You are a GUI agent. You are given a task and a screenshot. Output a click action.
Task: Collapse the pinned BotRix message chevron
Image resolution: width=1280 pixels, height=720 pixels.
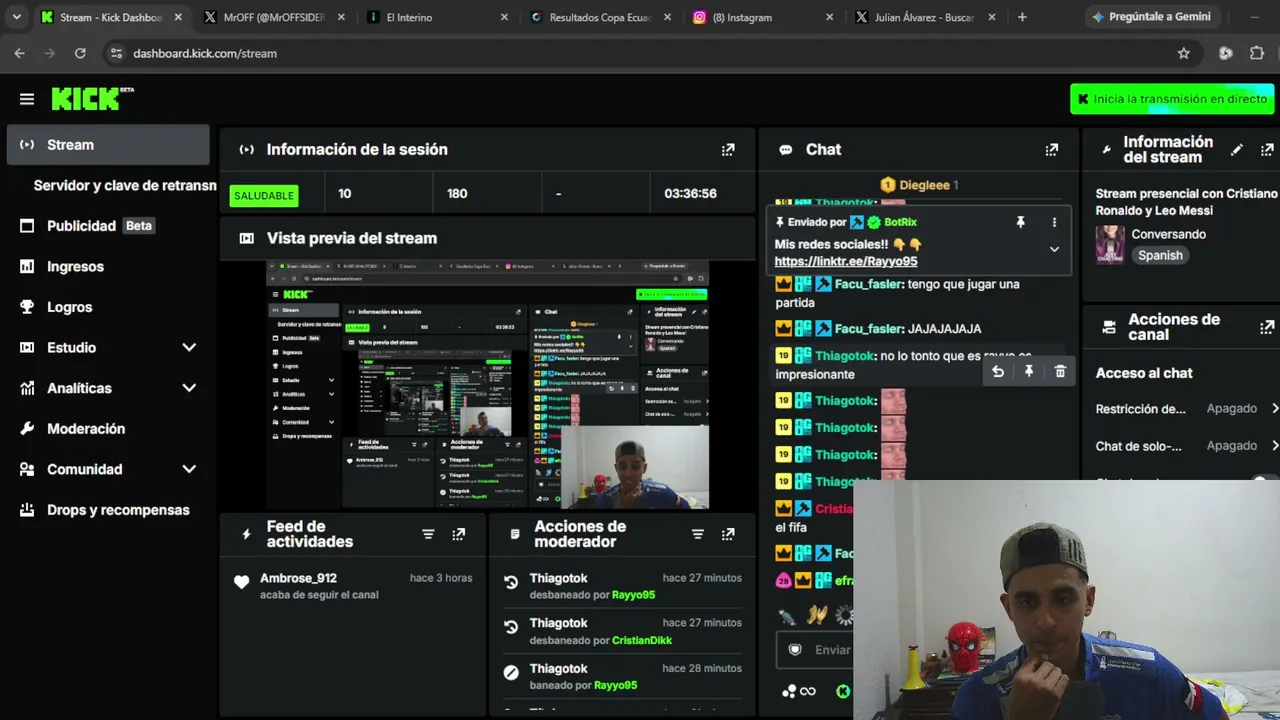pyautogui.click(x=1054, y=249)
